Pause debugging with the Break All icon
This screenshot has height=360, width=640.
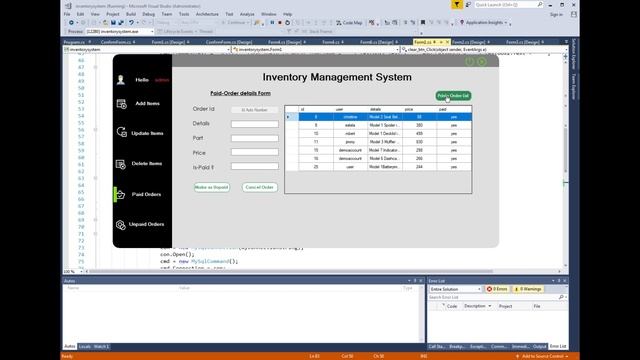(x=272, y=22)
